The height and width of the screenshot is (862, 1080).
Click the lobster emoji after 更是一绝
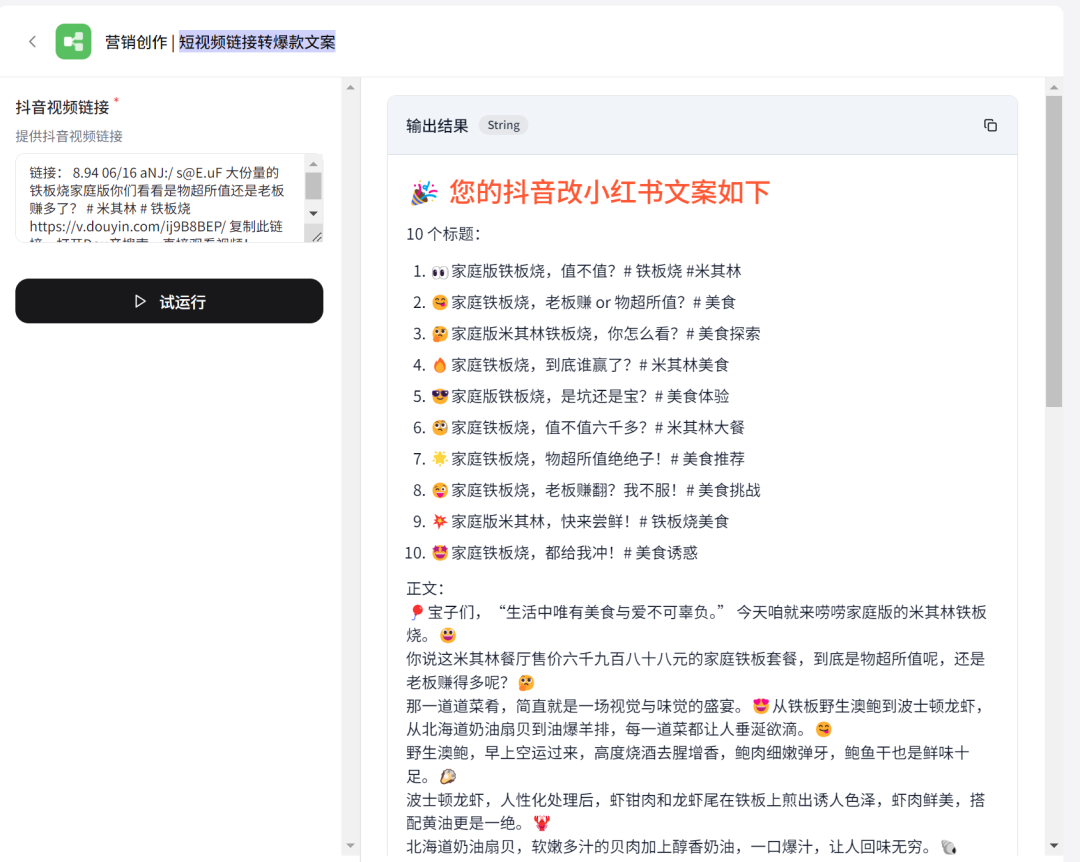(x=542, y=823)
